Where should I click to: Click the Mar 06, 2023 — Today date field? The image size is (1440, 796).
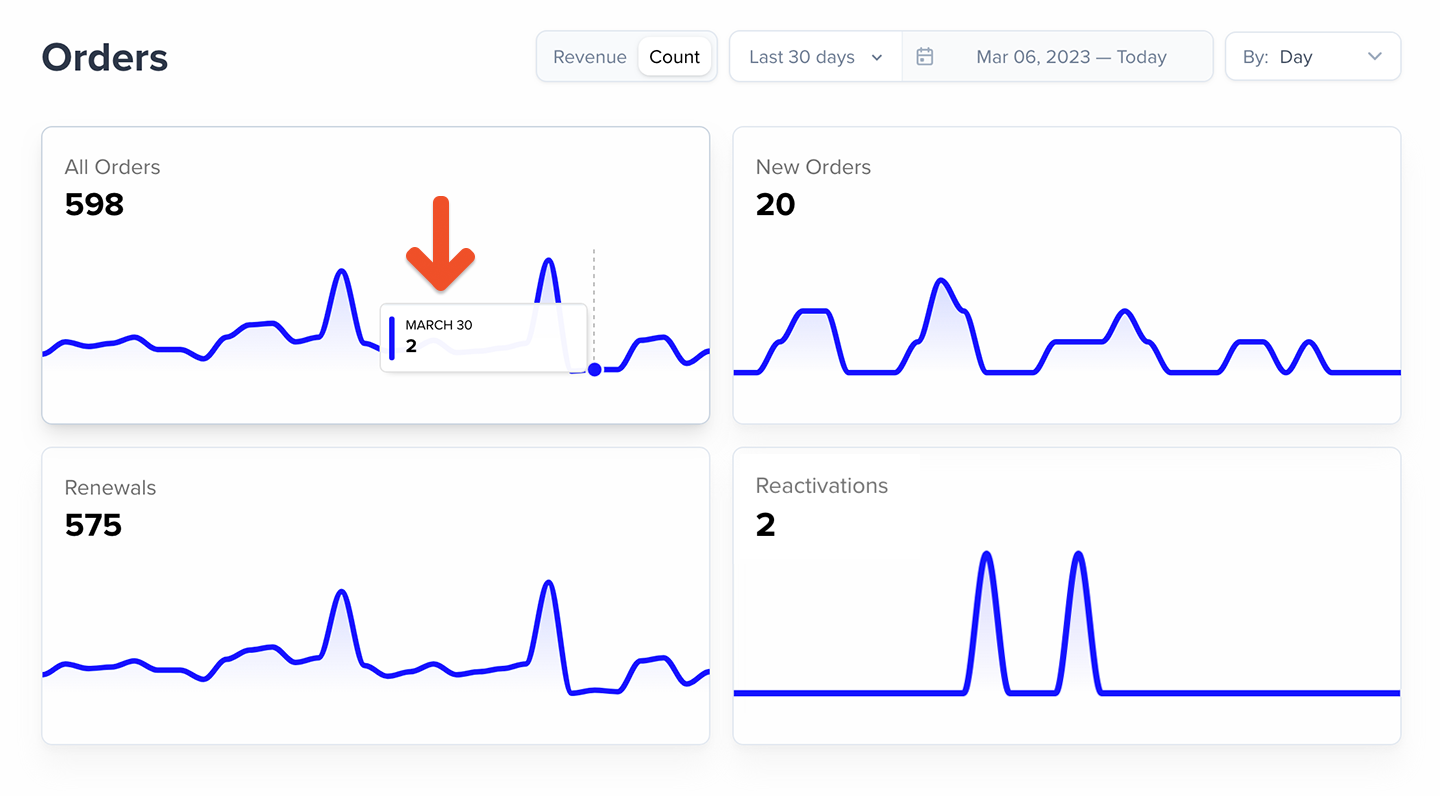(x=1070, y=57)
